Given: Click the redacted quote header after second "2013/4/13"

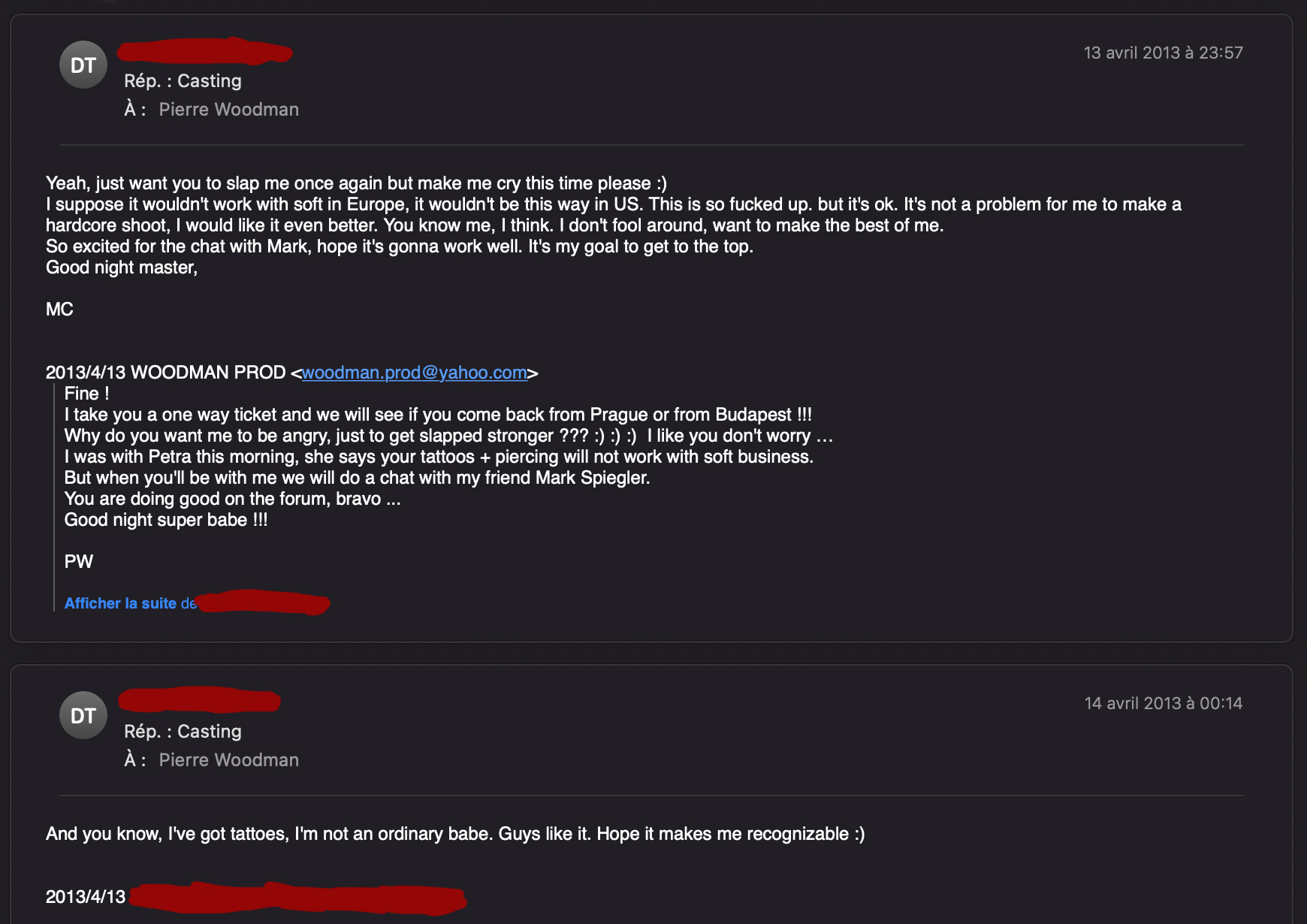Looking at the screenshot, I should coord(297,898).
